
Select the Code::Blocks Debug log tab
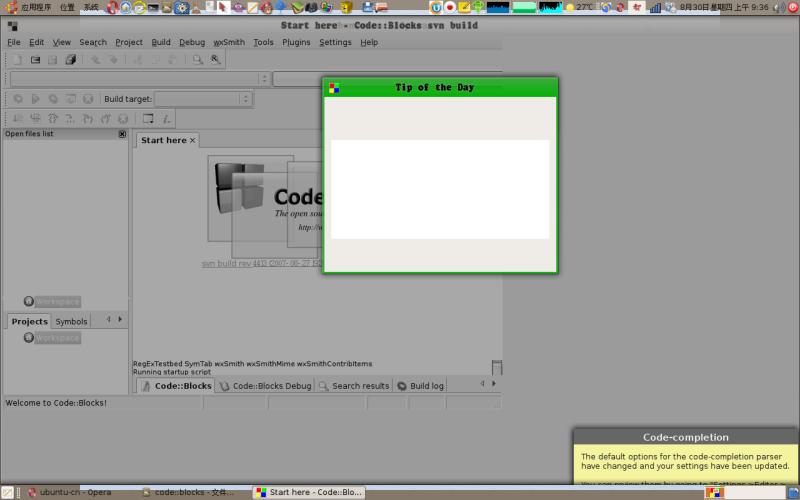pos(265,386)
